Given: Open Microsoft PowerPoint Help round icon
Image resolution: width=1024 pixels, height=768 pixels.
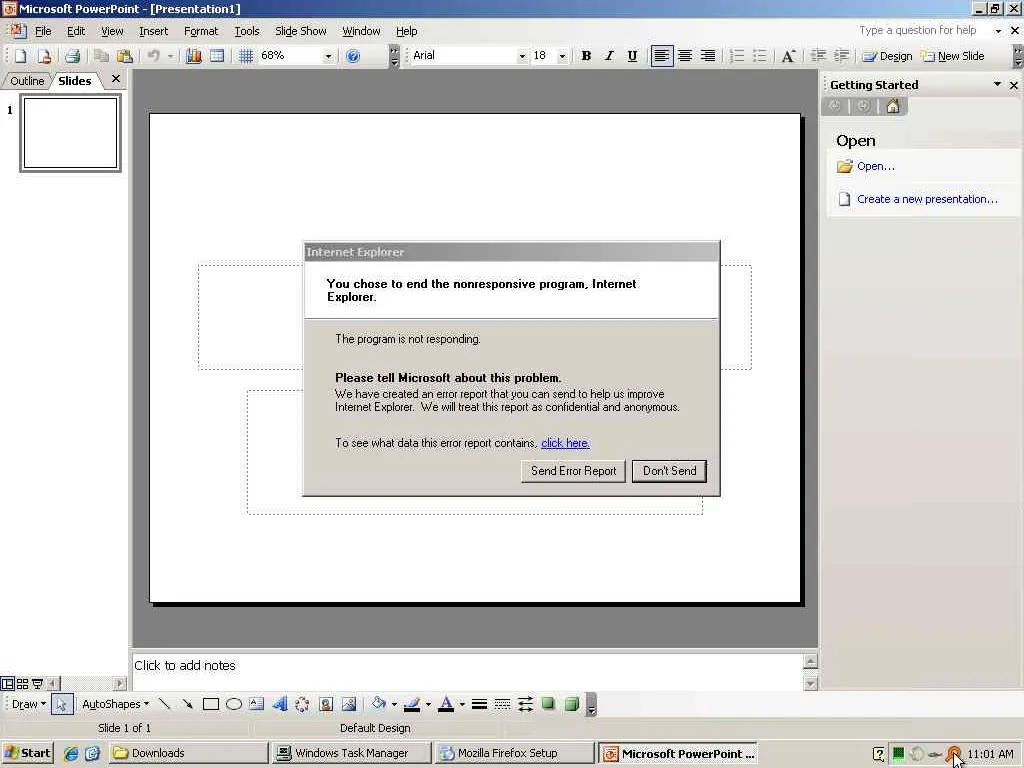Looking at the screenshot, I should coord(353,56).
